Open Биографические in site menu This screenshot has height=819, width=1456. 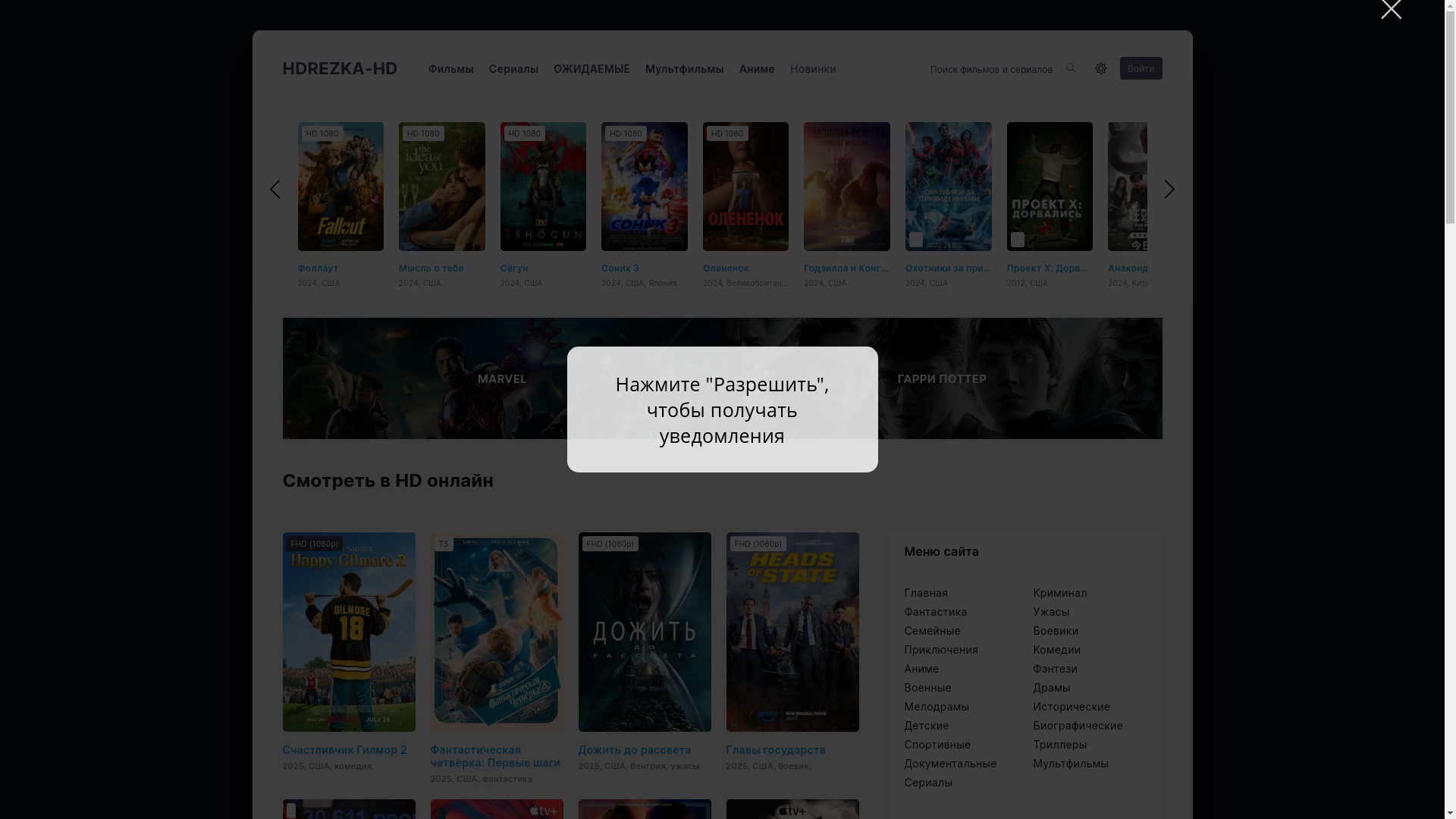pos(1078,726)
